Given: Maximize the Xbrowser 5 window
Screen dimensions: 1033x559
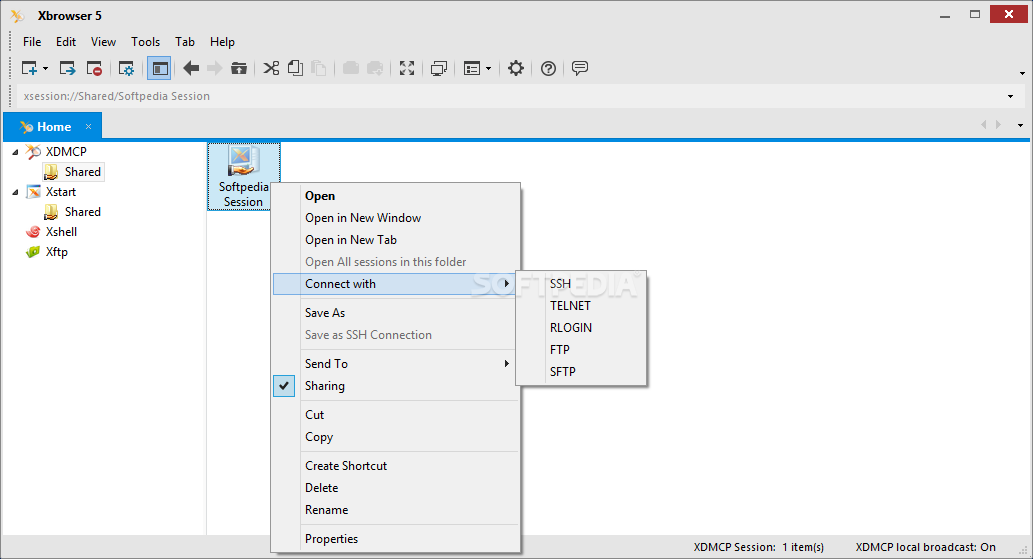Looking at the screenshot, I should tap(975, 14).
